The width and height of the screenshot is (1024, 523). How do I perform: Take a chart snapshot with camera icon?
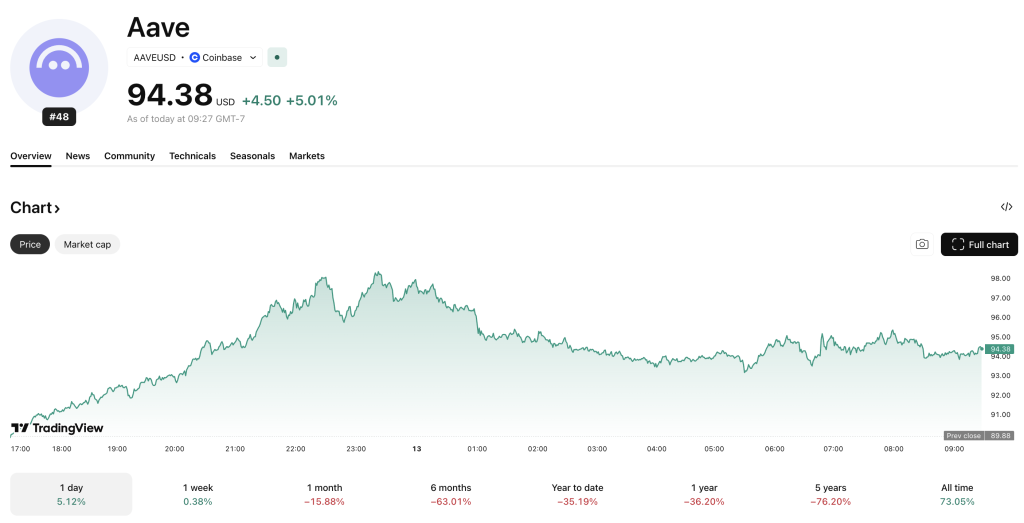tap(921, 244)
